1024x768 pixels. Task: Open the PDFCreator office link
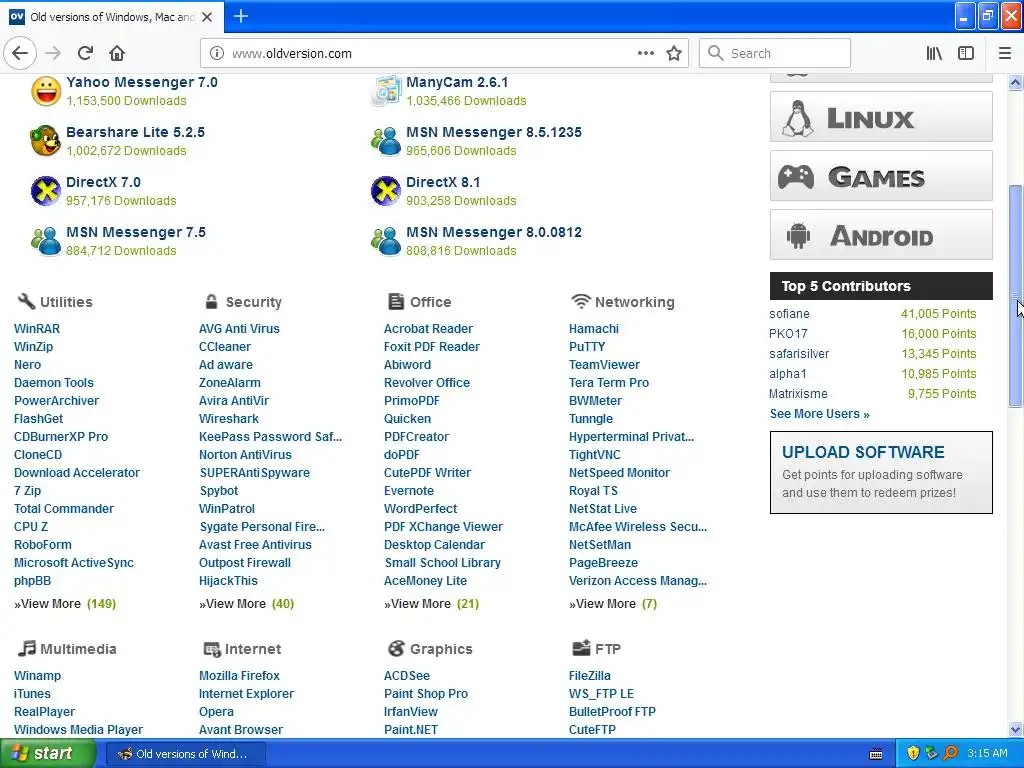tap(416, 436)
